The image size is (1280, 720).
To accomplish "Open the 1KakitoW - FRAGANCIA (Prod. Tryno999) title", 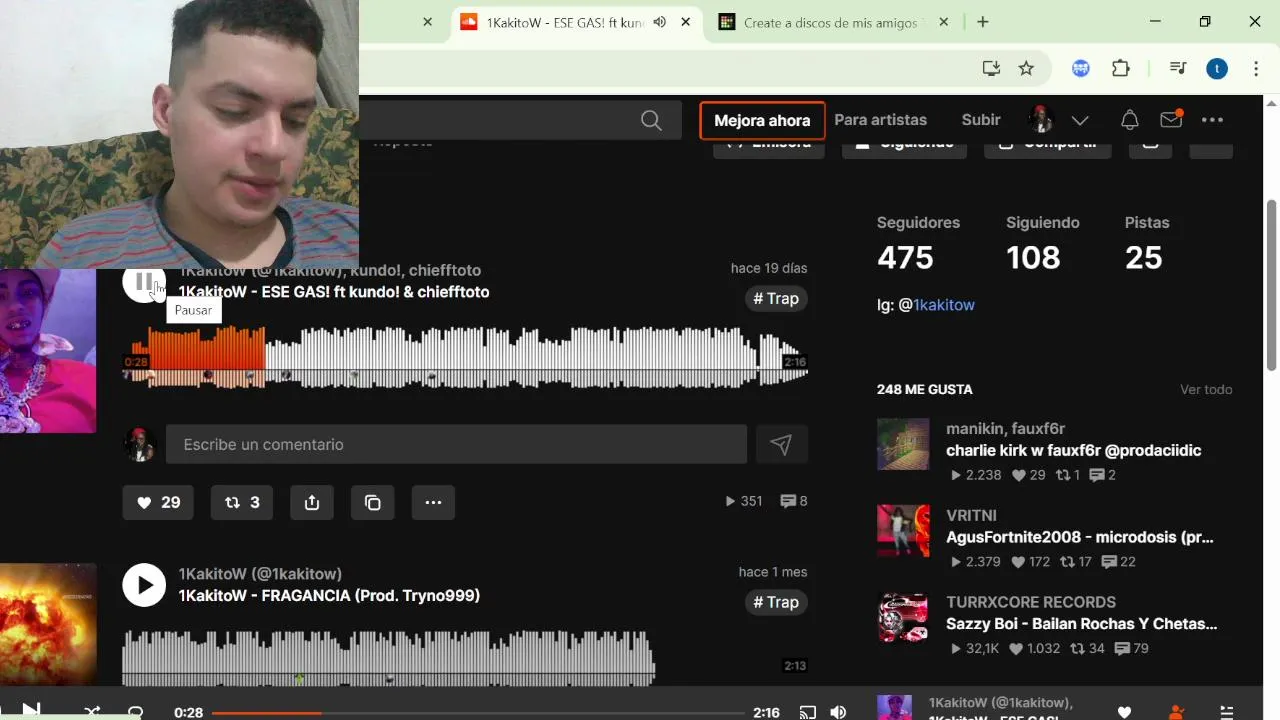I will click(329, 595).
